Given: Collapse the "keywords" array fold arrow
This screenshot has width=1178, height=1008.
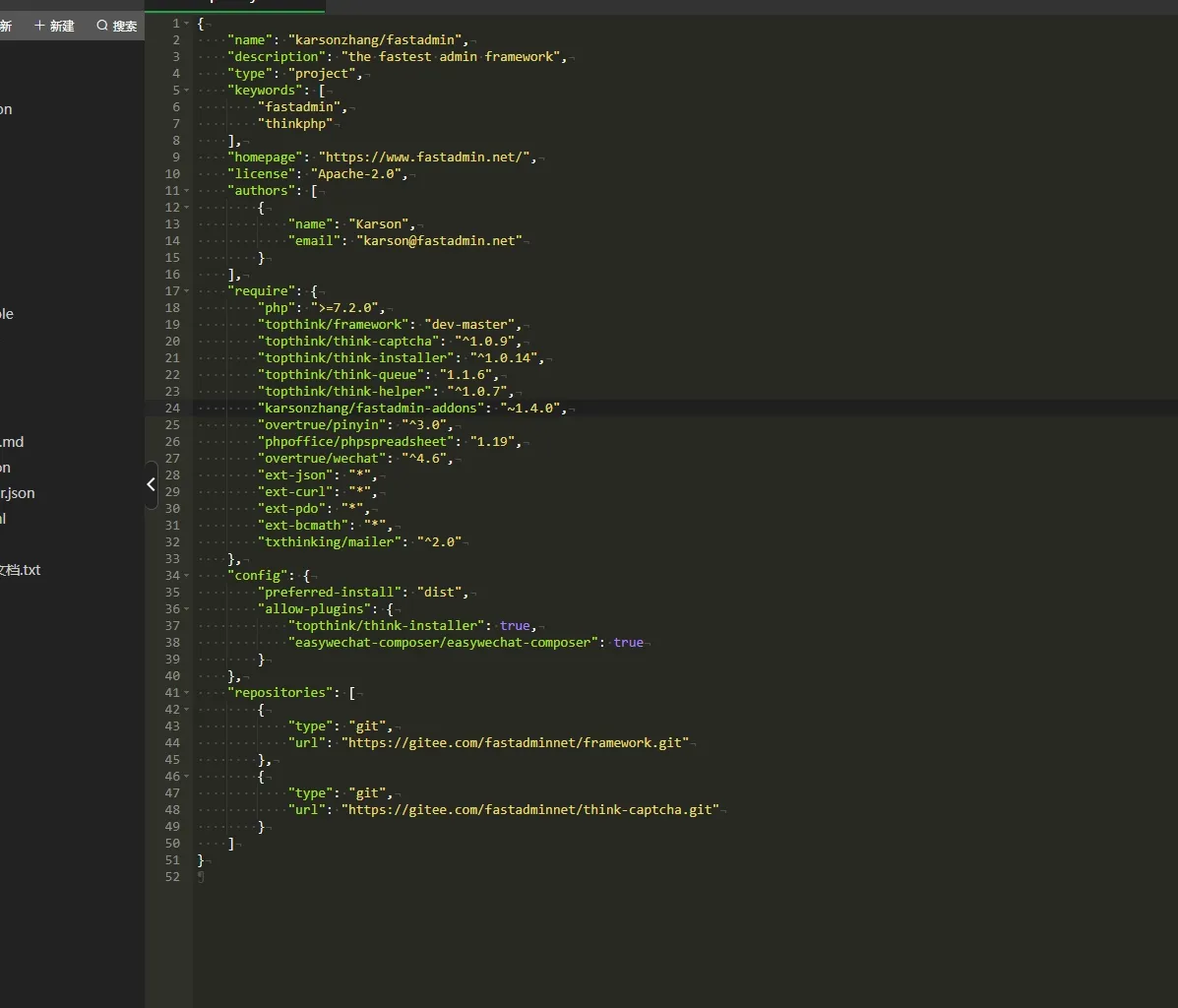Looking at the screenshot, I should coord(186,91).
